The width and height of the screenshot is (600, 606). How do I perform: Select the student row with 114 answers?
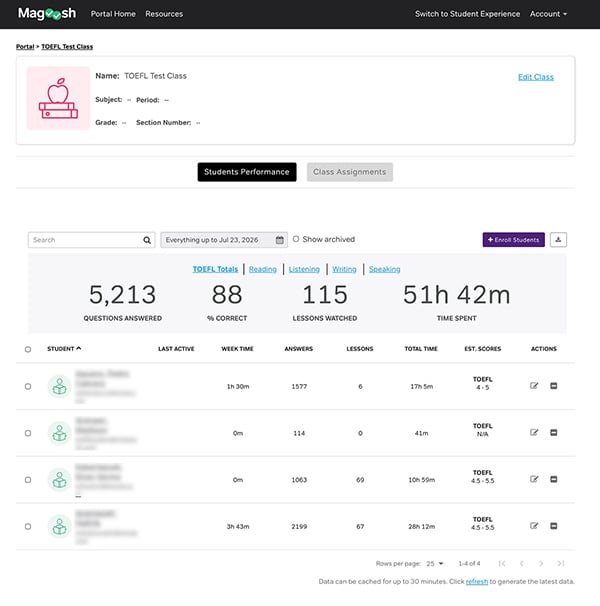click(x=28, y=433)
